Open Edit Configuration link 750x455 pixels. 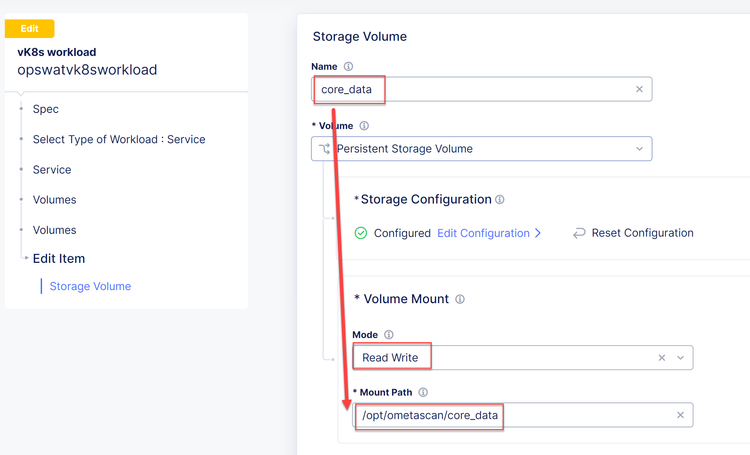[489, 233]
